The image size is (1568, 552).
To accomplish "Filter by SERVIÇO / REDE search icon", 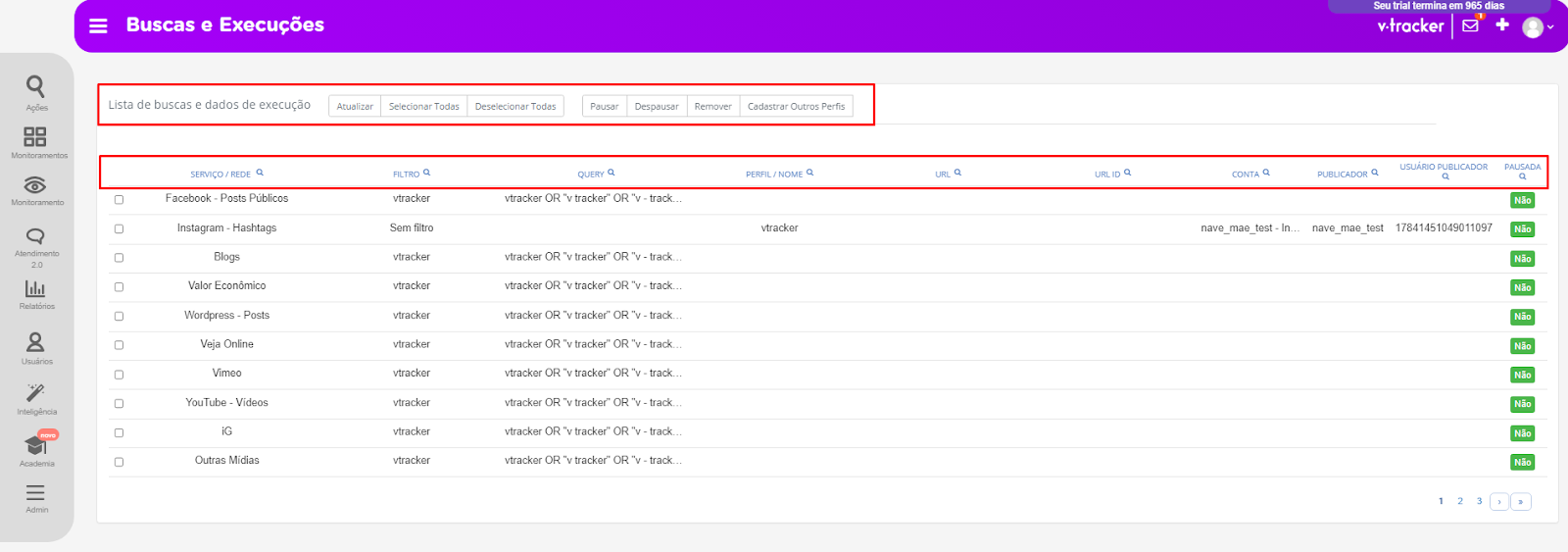I will 260,173.
